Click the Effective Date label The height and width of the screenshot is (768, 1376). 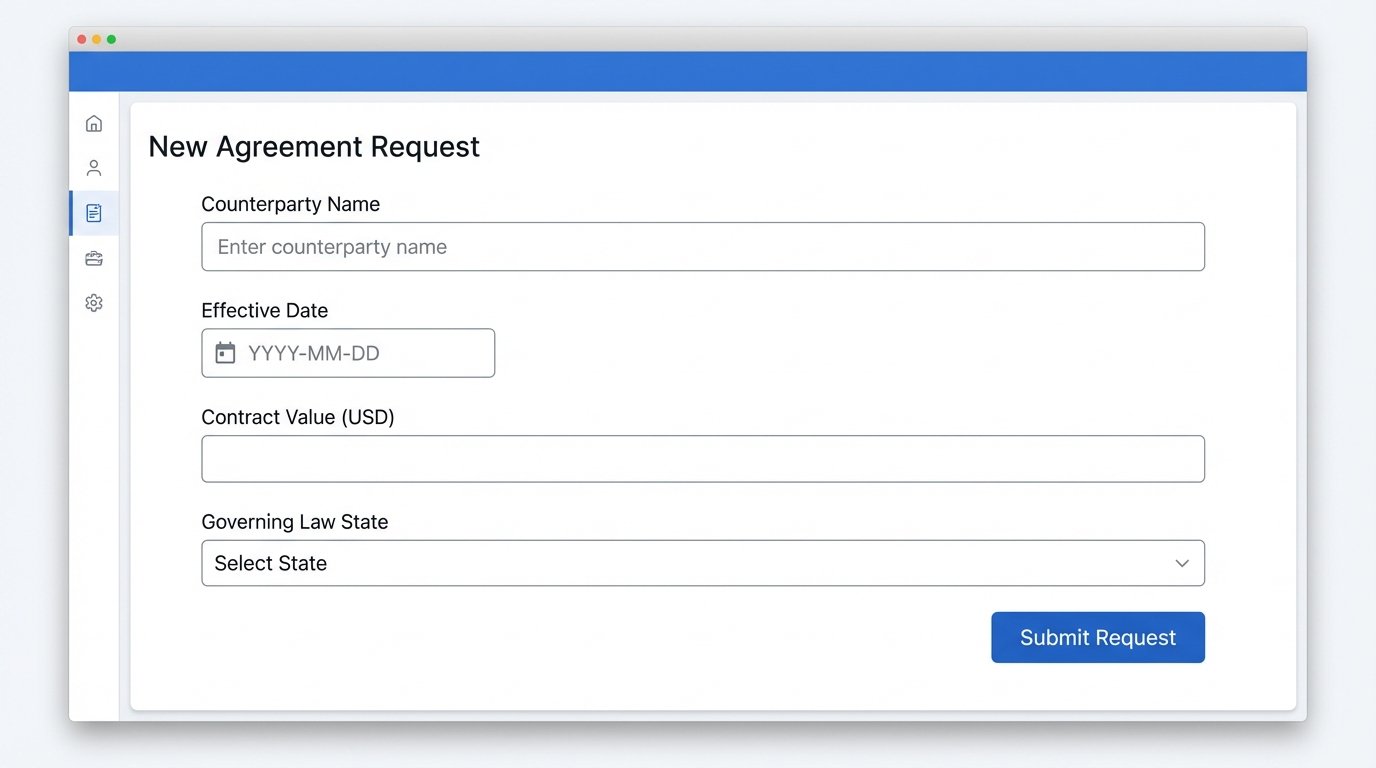264,311
